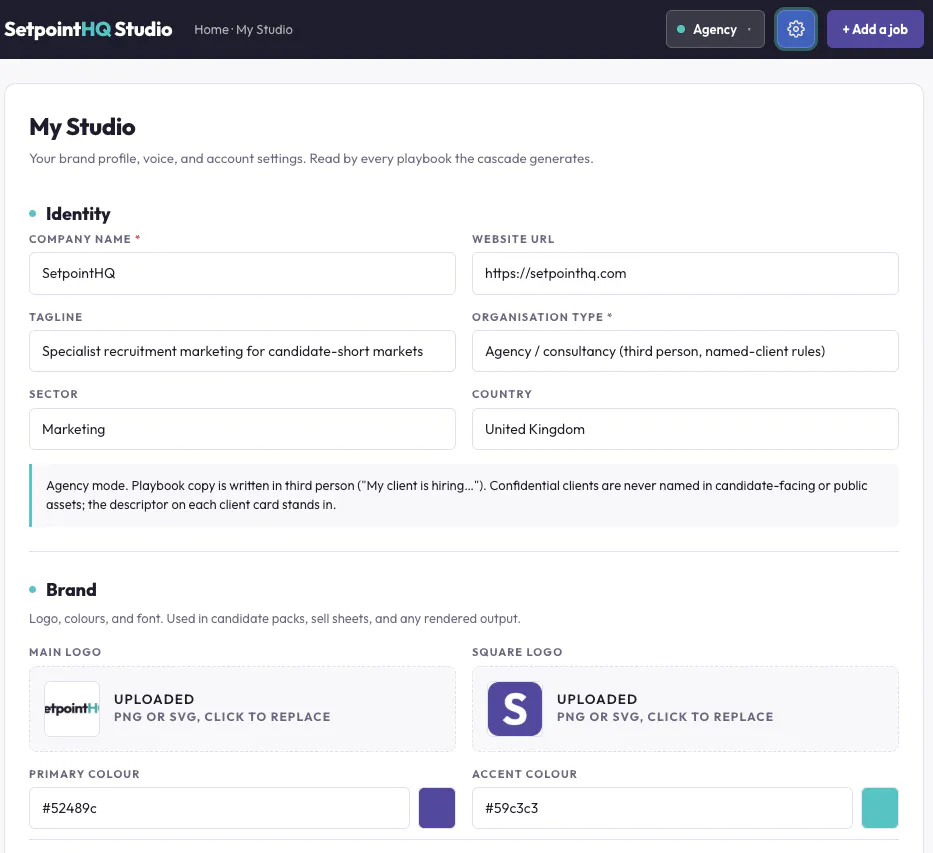Screen dimensions: 933x853
Task: Click into the Tagline field
Action: (x=242, y=352)
